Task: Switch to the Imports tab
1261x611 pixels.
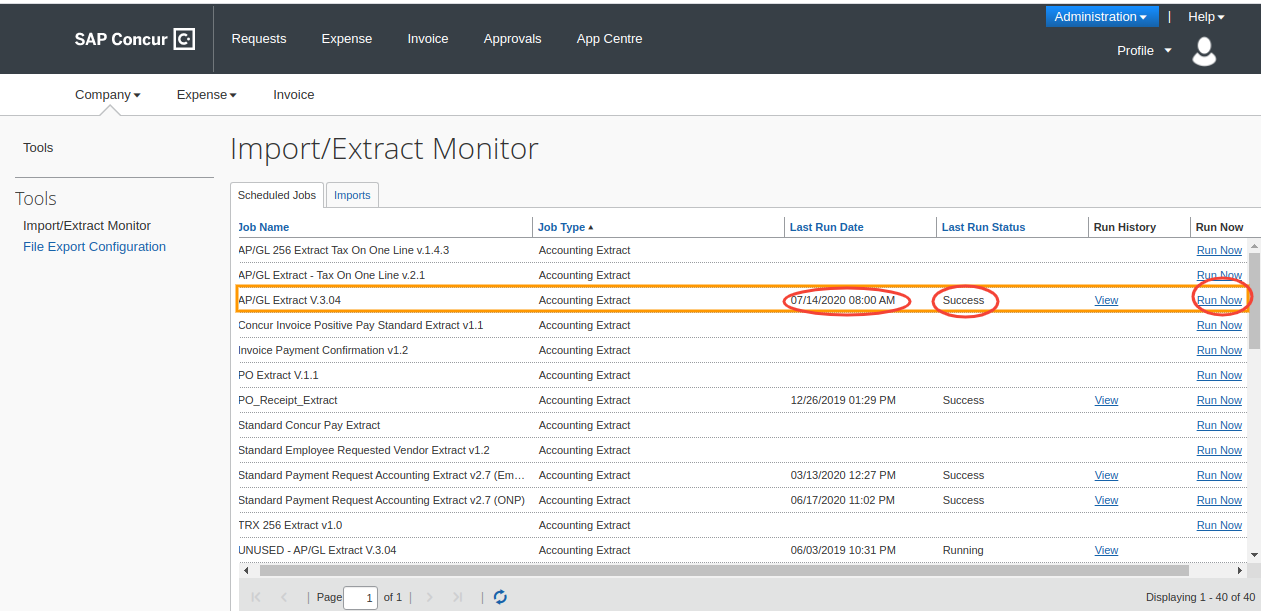Action: click(352, 195)
